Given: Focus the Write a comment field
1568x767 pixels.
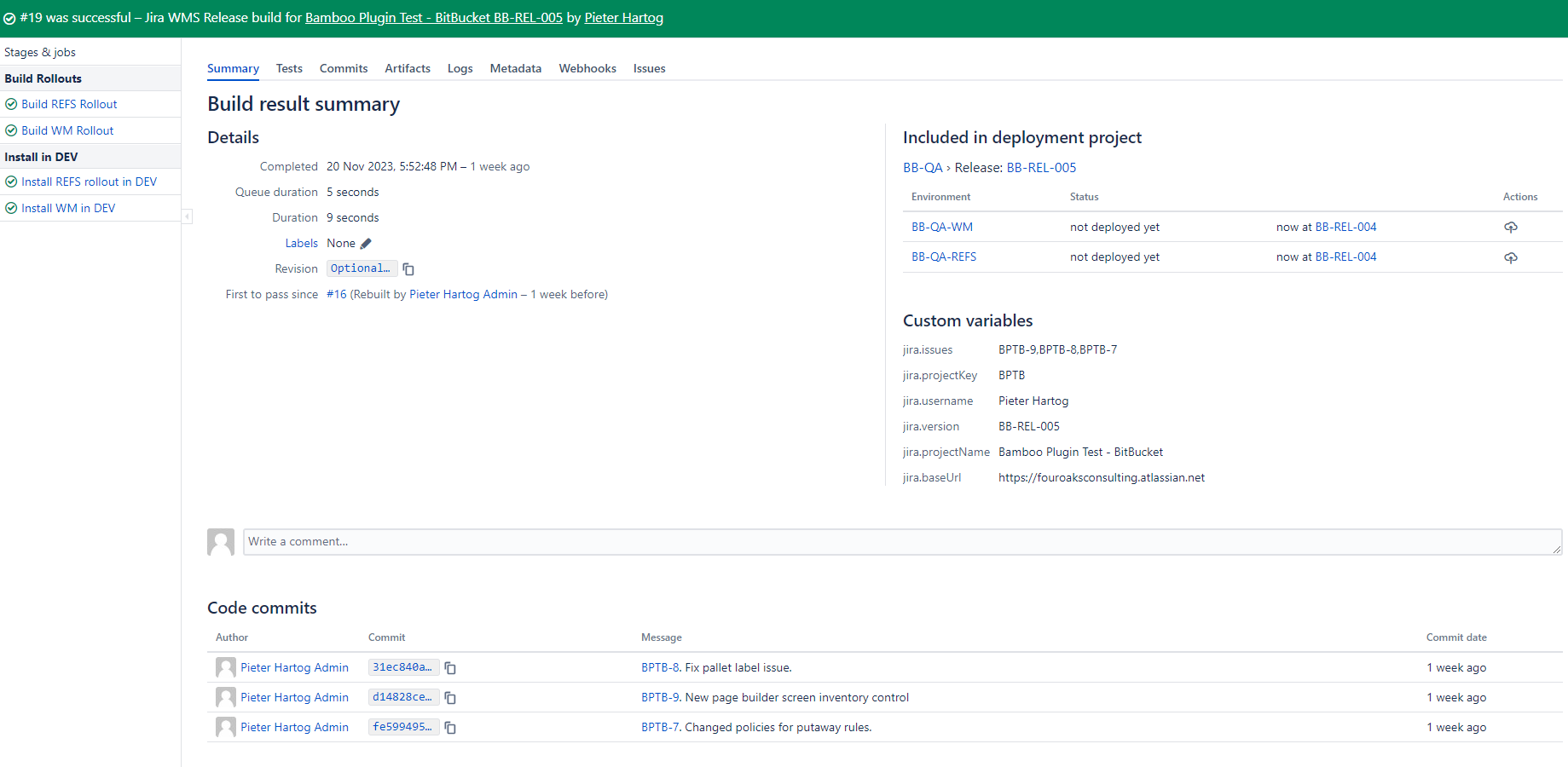Looking at the screenshot, I should pyautogui.click(x=902, y=542).
